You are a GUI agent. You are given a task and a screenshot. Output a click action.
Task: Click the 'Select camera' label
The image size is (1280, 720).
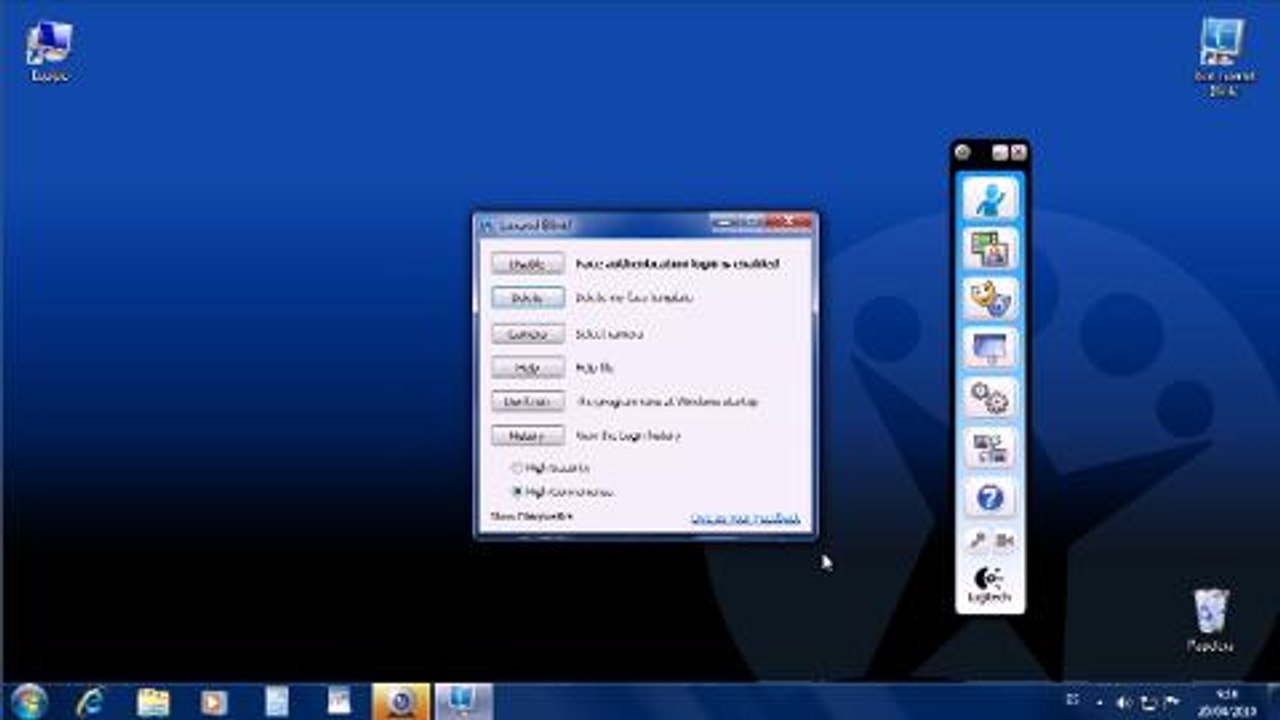[609, 334]
